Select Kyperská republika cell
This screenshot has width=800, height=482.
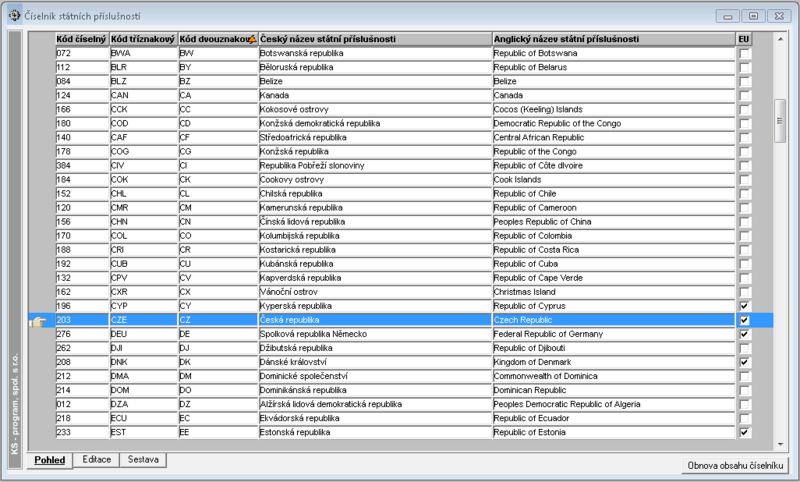click(x=375, y=306)
